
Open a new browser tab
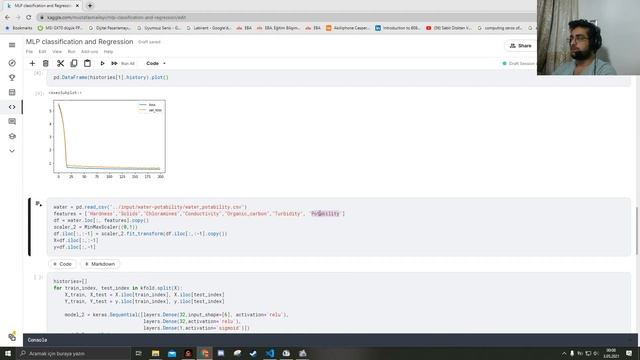click(90, 6)
